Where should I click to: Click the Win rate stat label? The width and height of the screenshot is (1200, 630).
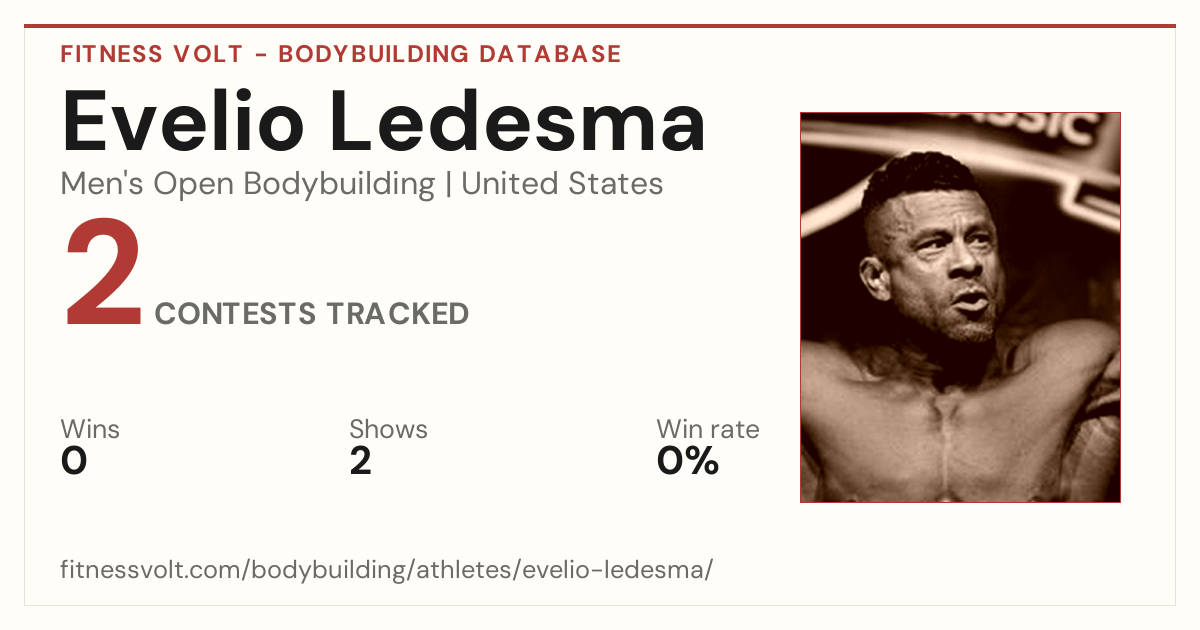coord(708,429)
